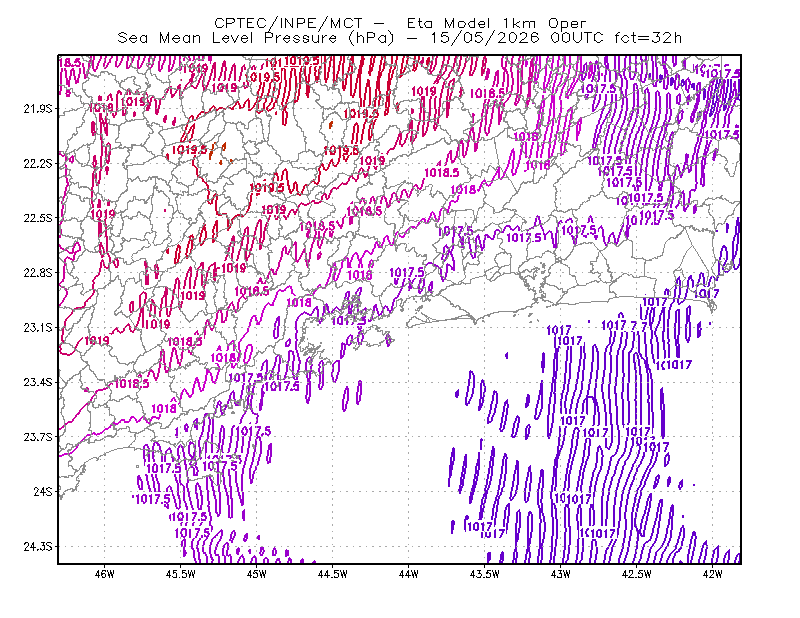Select the 42.5W longitude label
Image resolution: width=800 pixels, height=618 pixels.
[x=637, y=574]
